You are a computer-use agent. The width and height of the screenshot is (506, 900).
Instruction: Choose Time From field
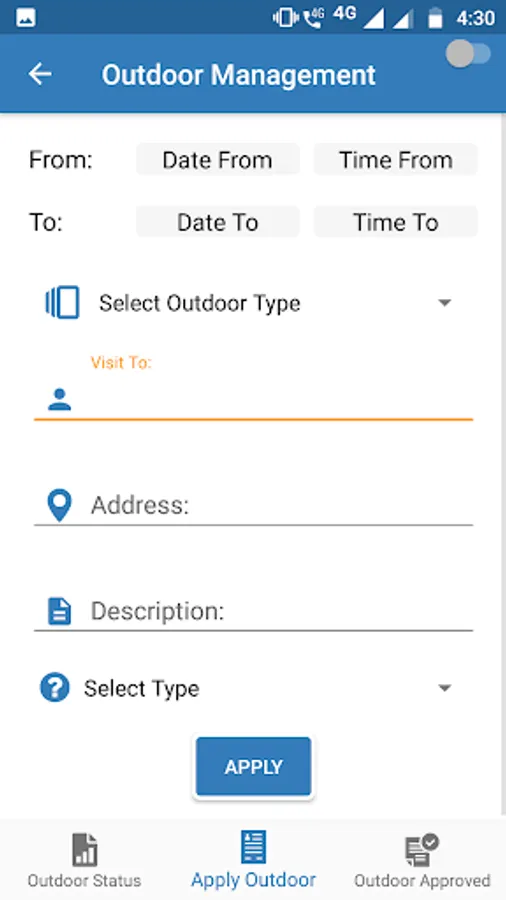(396, 160)
